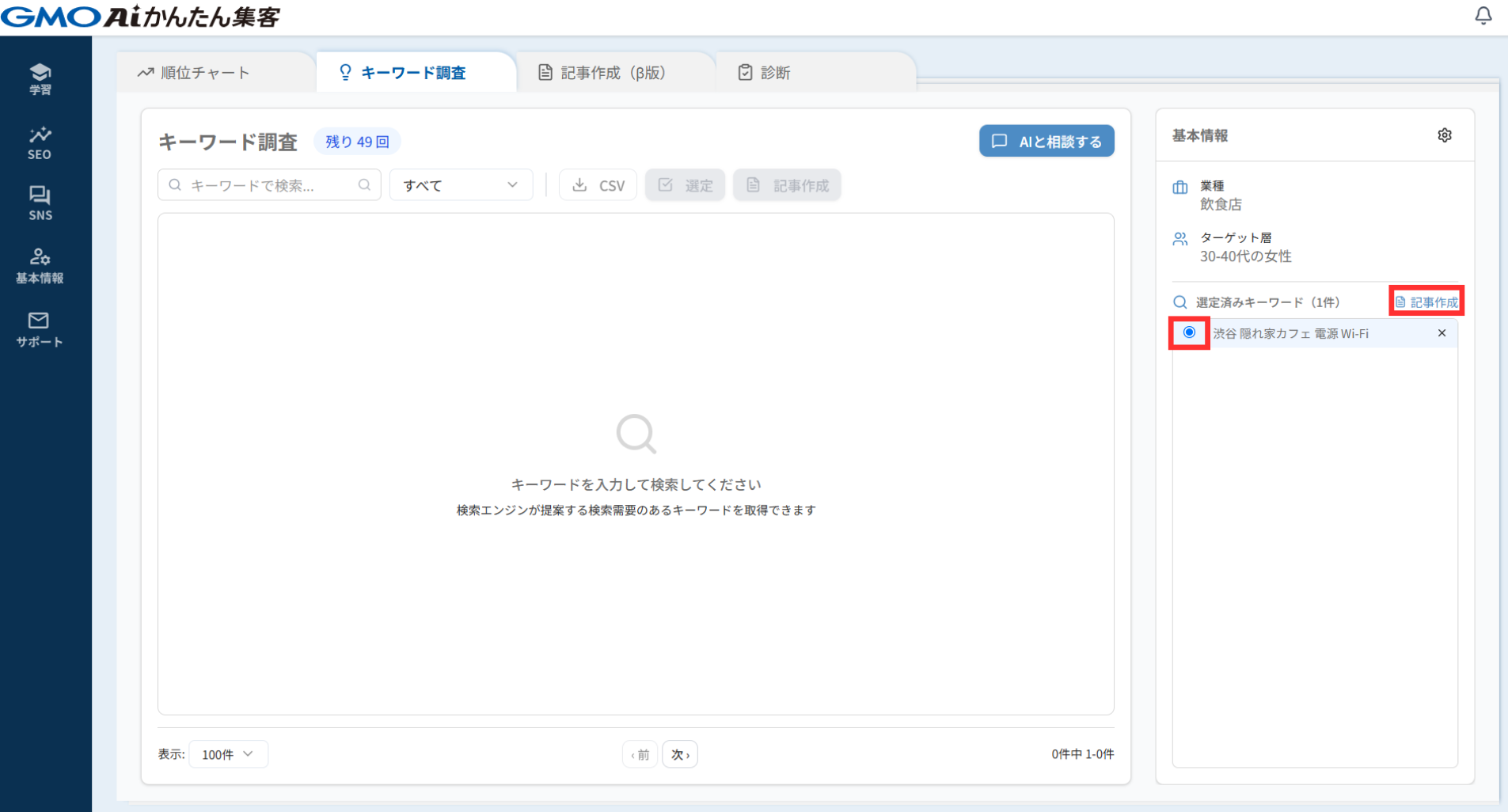Remove the 渋谷 隠れ家カフェ 電源 Wi-Fi keyword
Screen dimensions: 1508x812
pos(1442,333)
